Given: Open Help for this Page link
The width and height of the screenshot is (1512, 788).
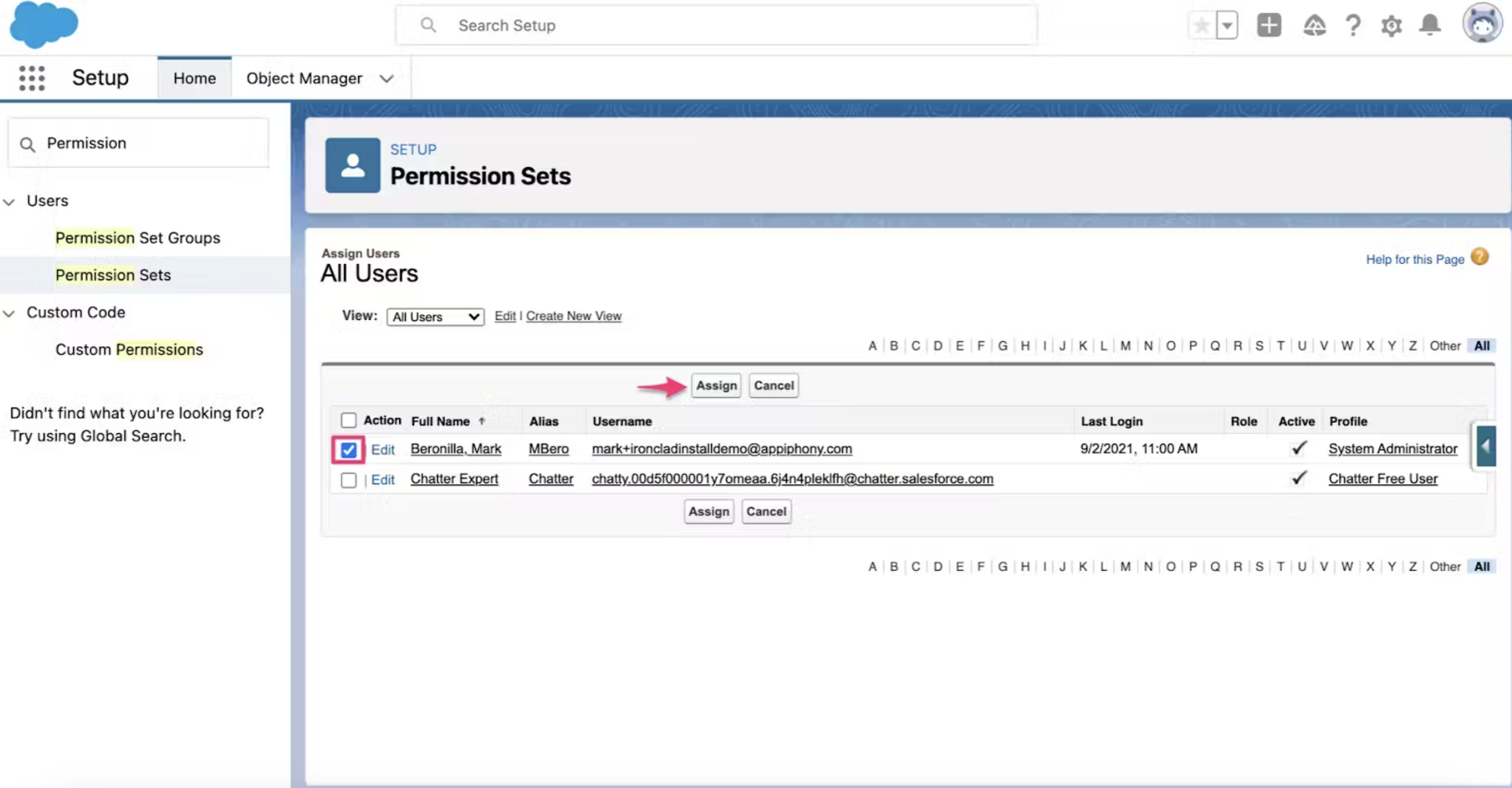Looking at the screenshot, I should pyautogui.click(x=1415, y=259).
